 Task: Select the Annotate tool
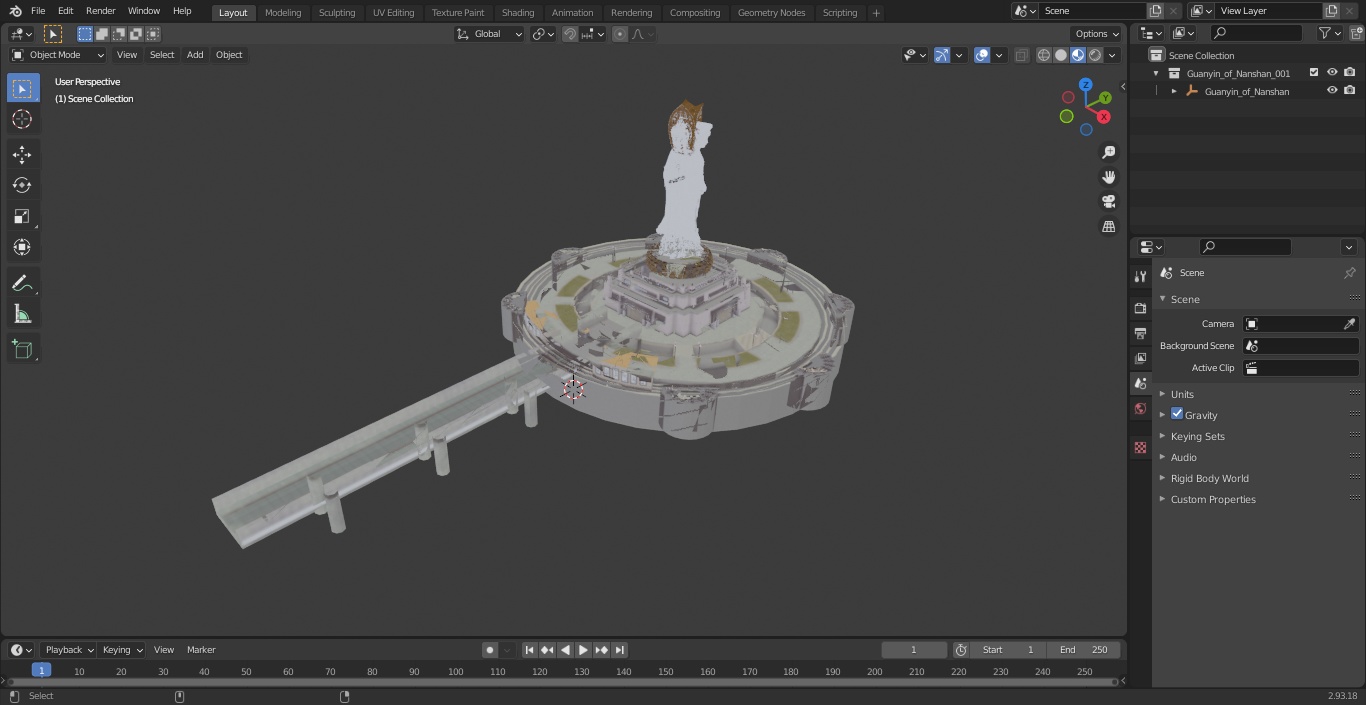(22, 283)
